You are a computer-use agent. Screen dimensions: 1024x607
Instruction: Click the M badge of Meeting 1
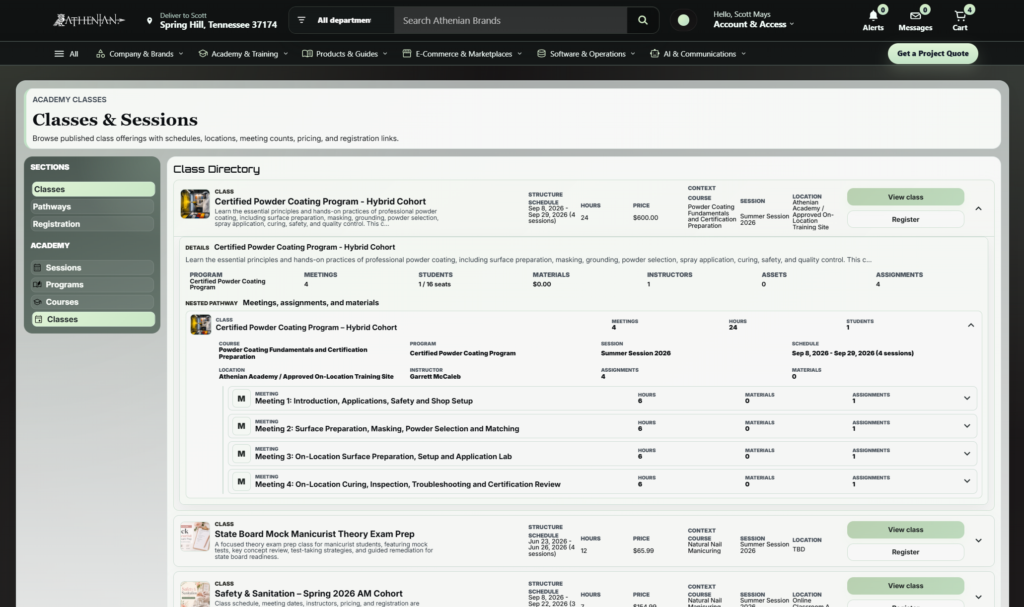point(241,398)
